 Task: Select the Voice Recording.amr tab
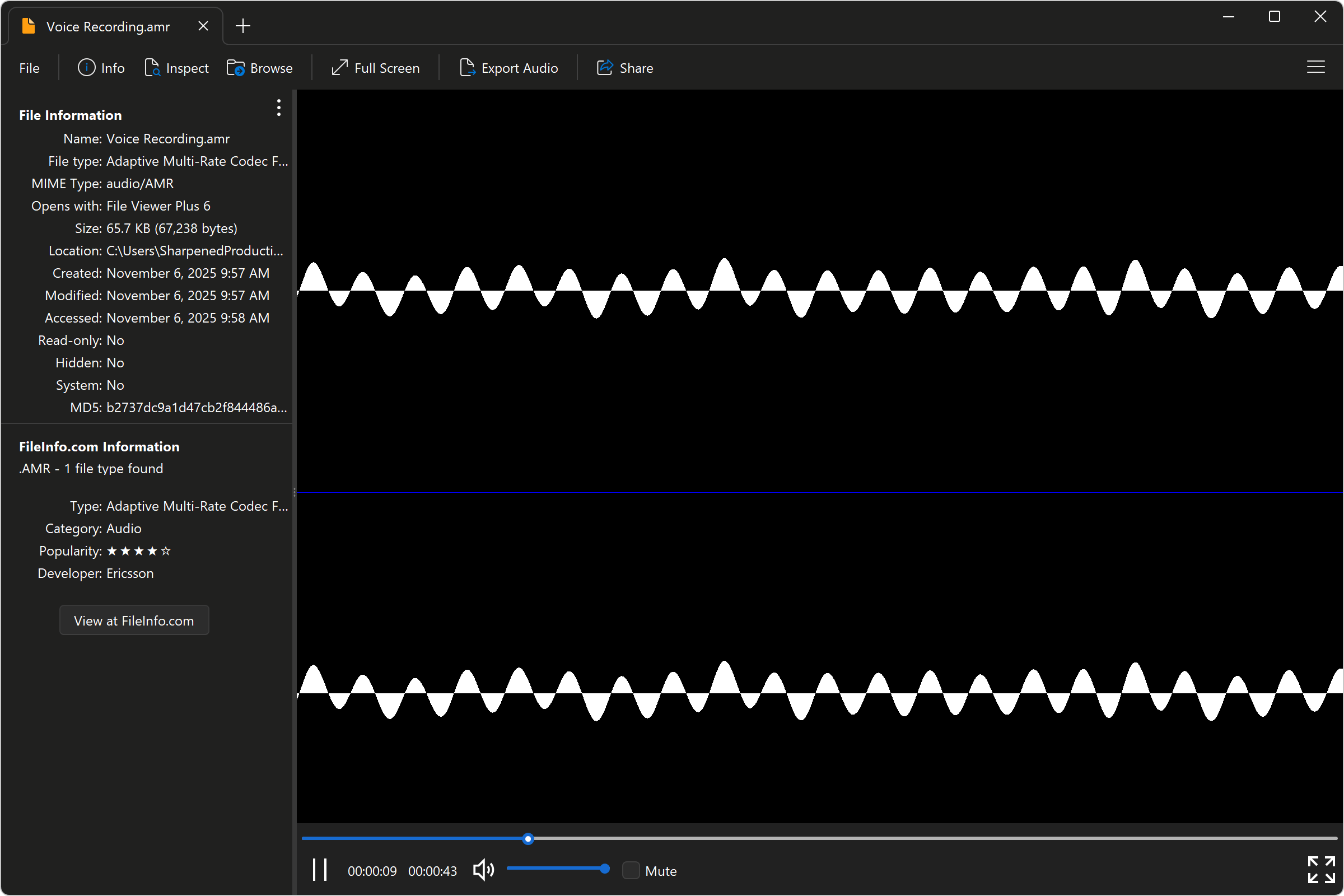point(108,26)
